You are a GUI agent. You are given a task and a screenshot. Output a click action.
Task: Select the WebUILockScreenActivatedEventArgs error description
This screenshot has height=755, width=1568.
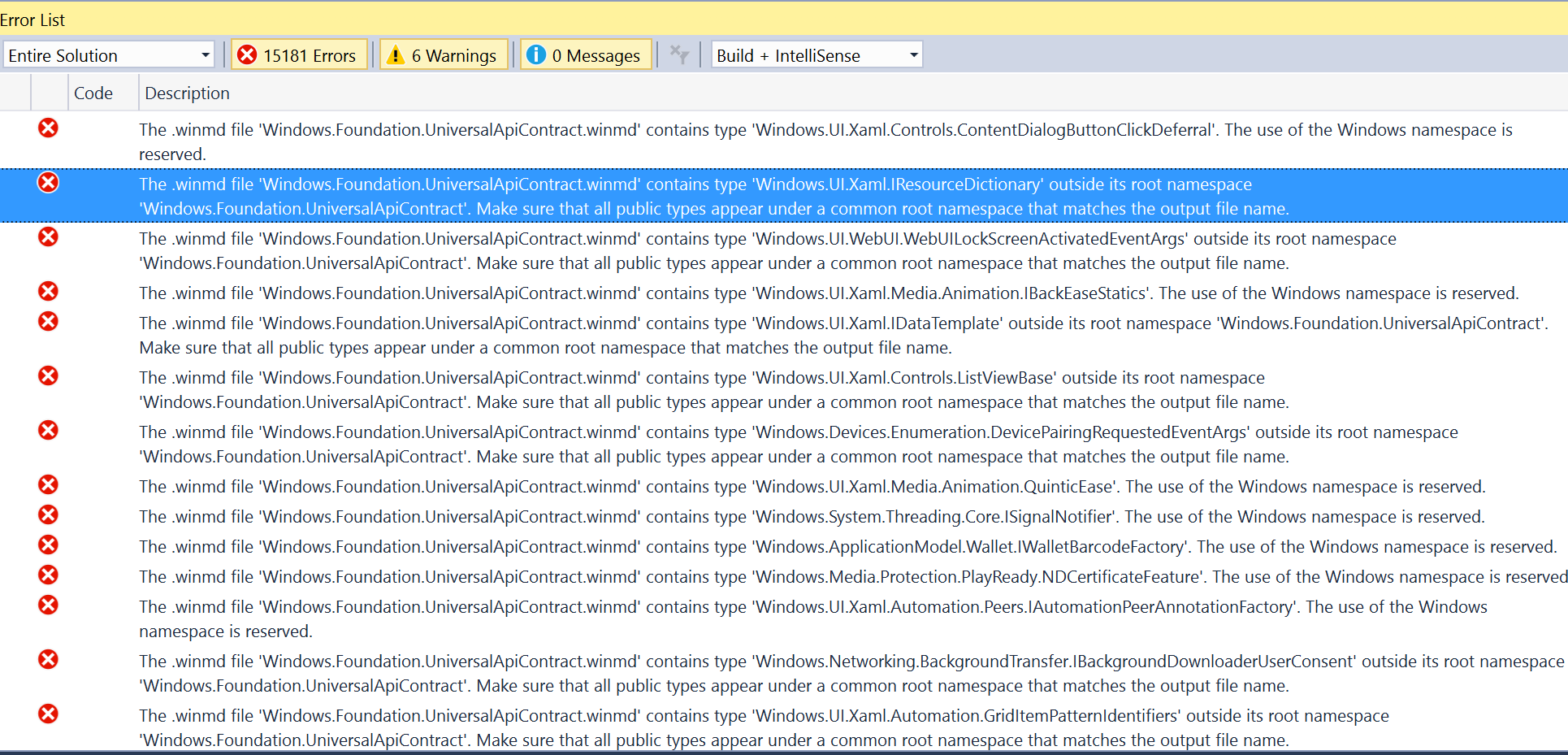768,250
